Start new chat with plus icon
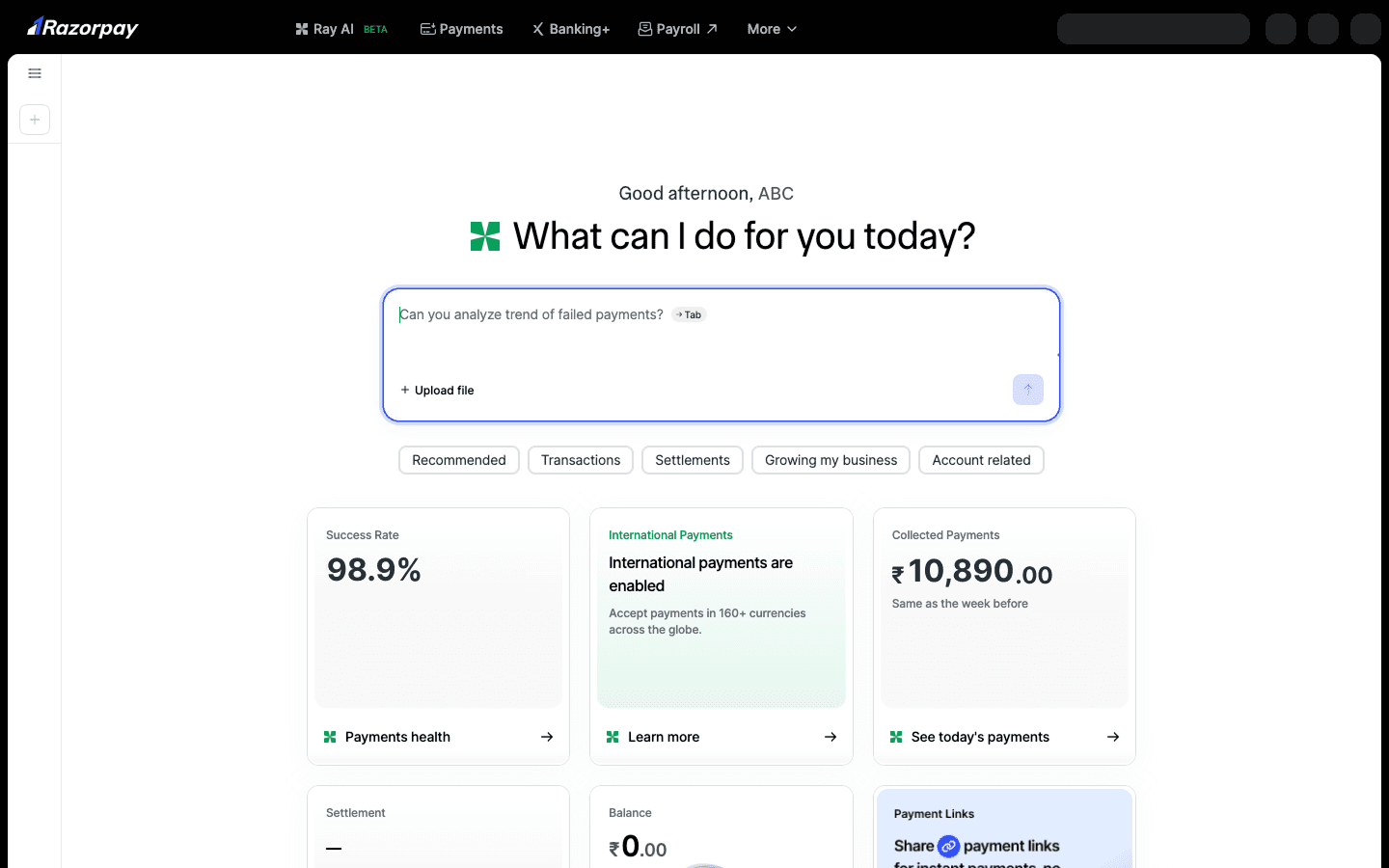The width and height of the screenshot is (1389, 868). pos(35,120)
